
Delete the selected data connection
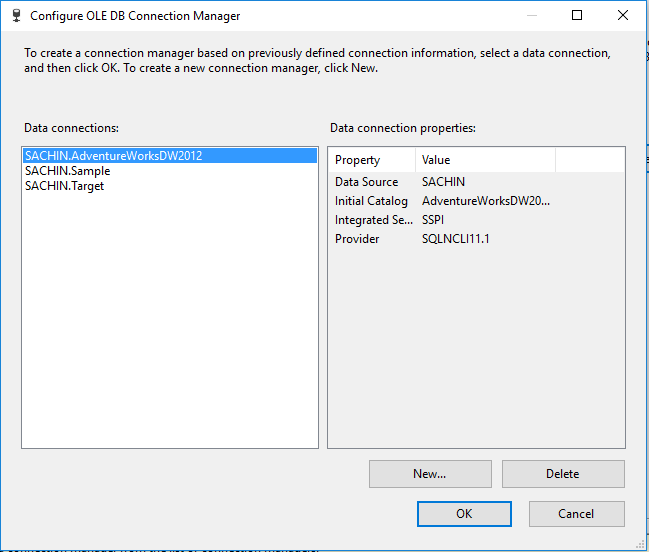click(563, 474)
